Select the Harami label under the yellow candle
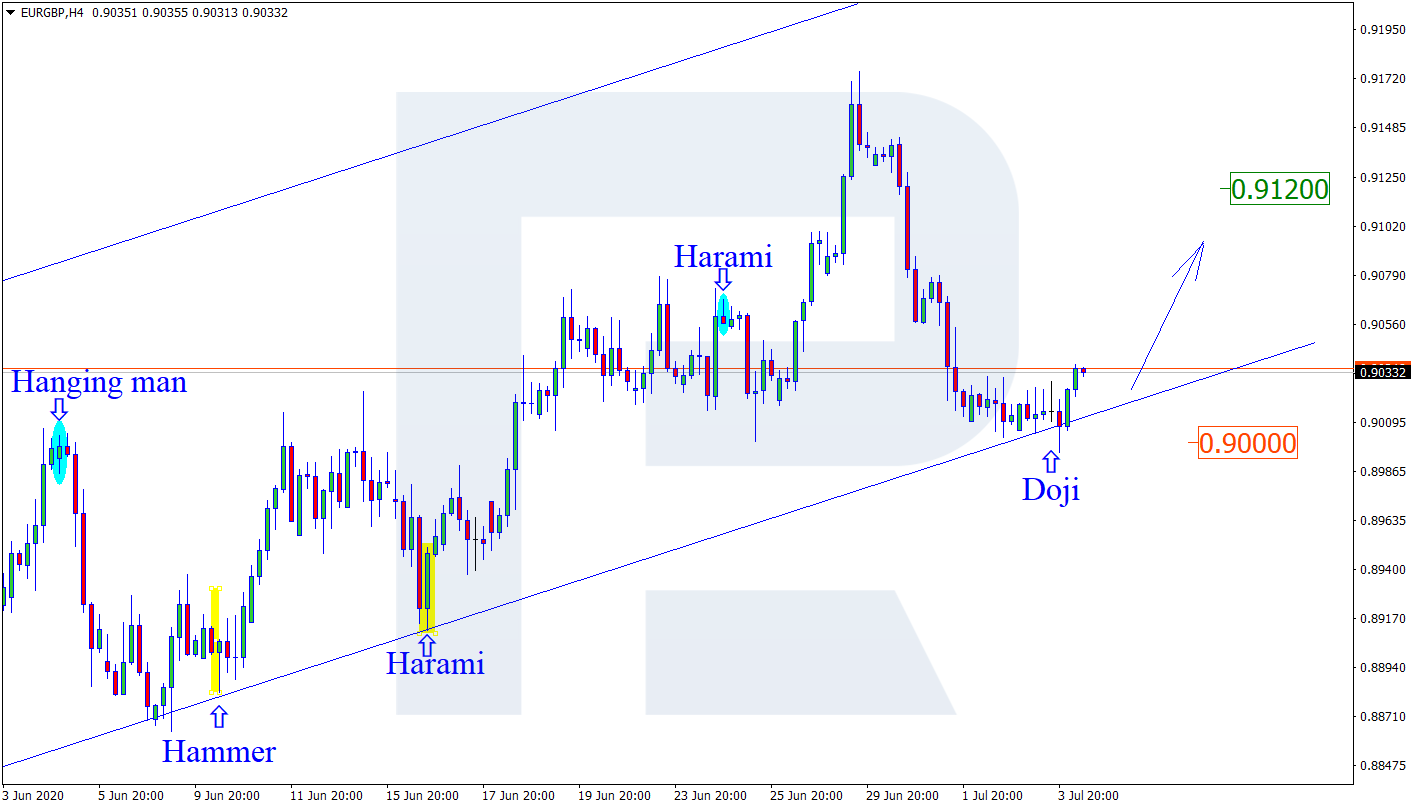The image size is (1417, 808). [435, 663]
